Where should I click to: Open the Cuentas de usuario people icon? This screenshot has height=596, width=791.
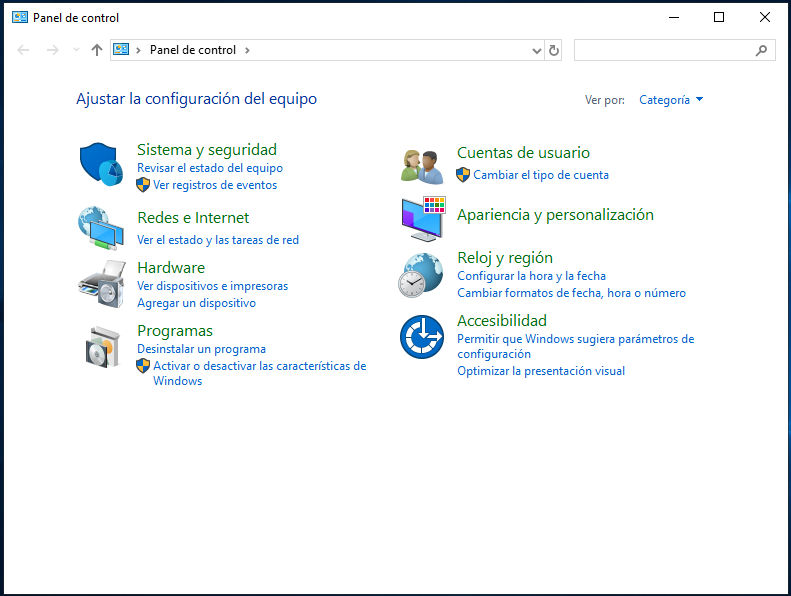pyautogui.click(x=422, y=167)
